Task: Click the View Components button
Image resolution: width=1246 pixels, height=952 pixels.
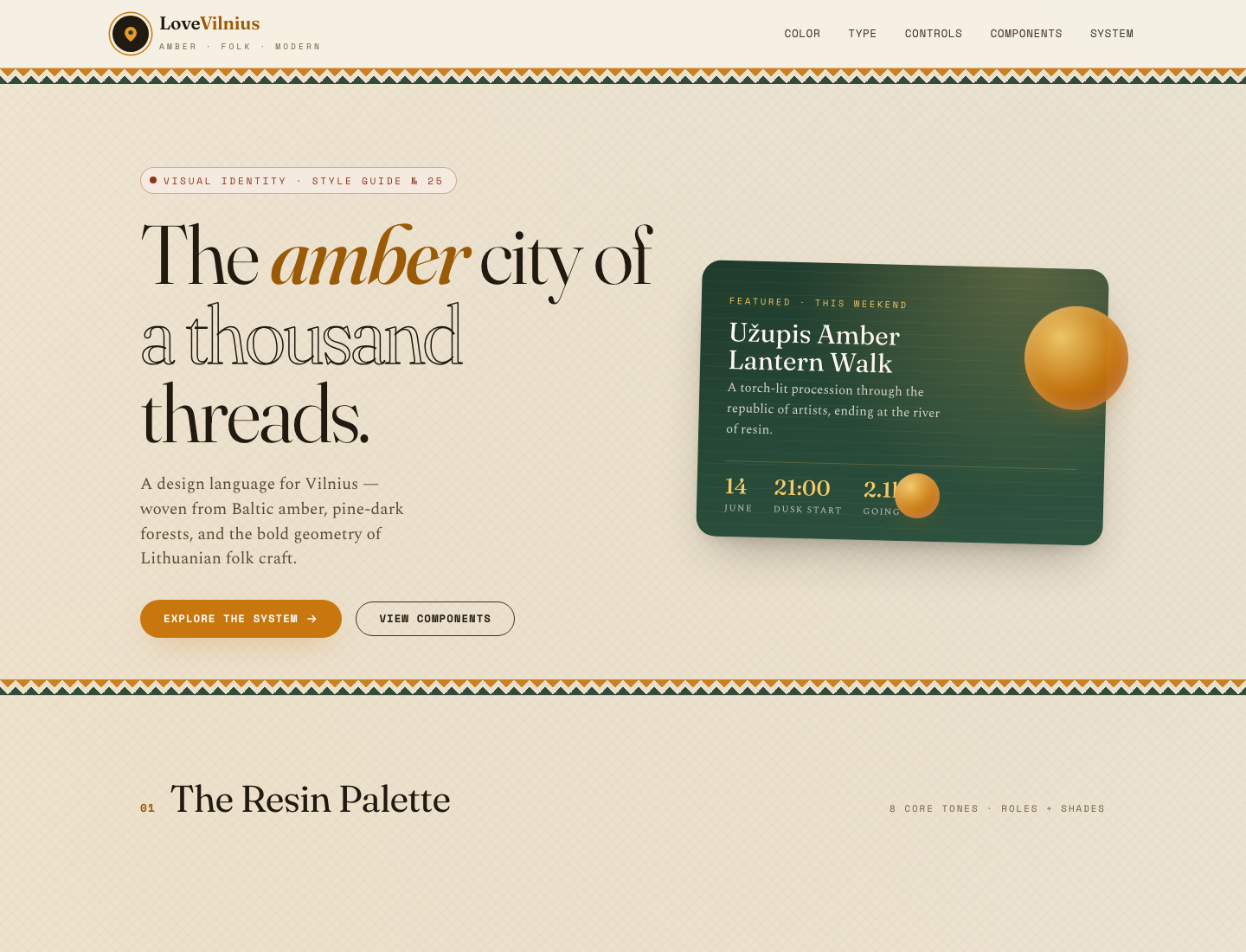Action: [435, 619]
